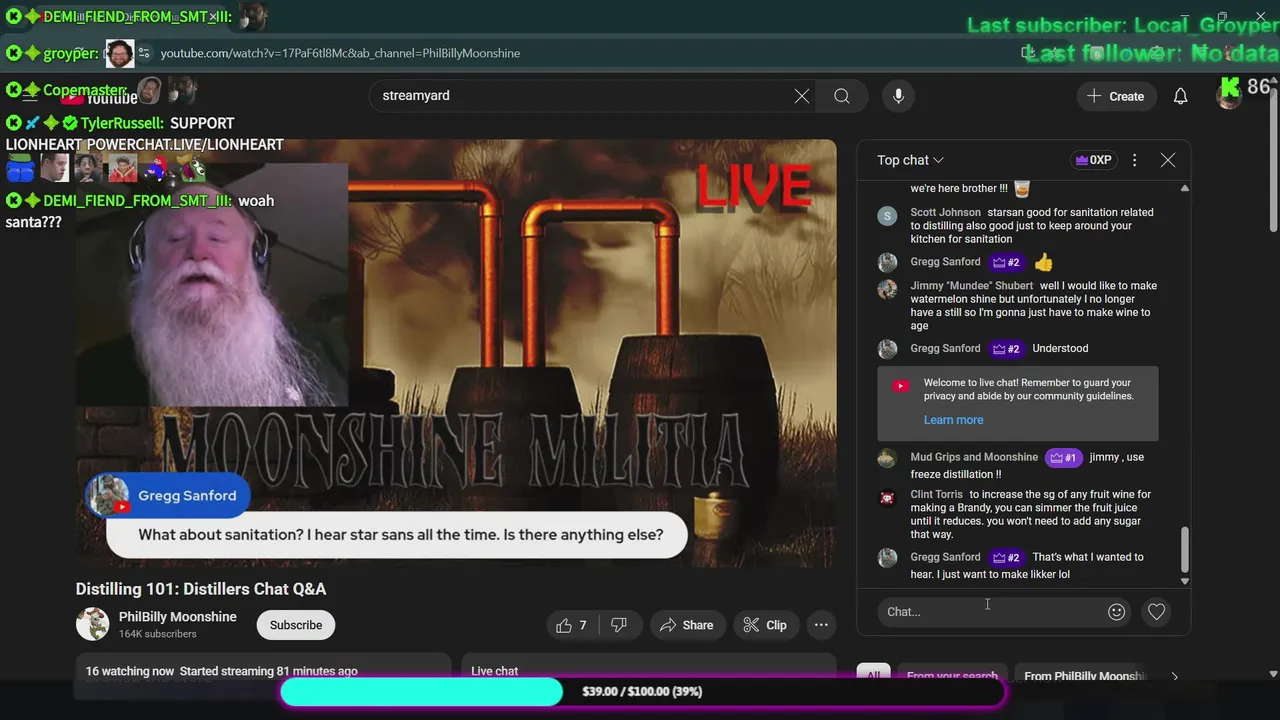Click the page scrollbar down arrow
Viewport: 1280px width, 720px height.
1272,674
